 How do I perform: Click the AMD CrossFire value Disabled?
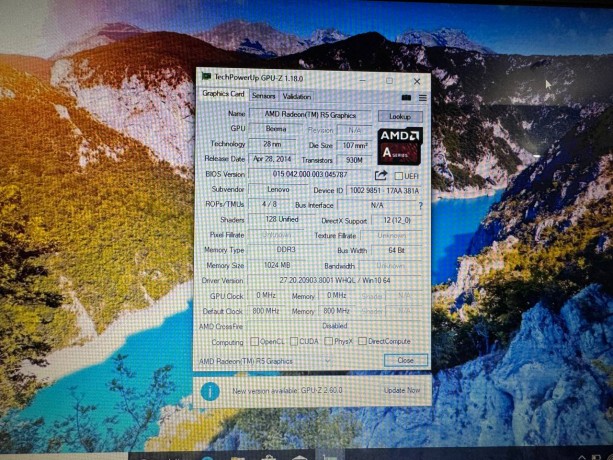click(x=335, y=326)
